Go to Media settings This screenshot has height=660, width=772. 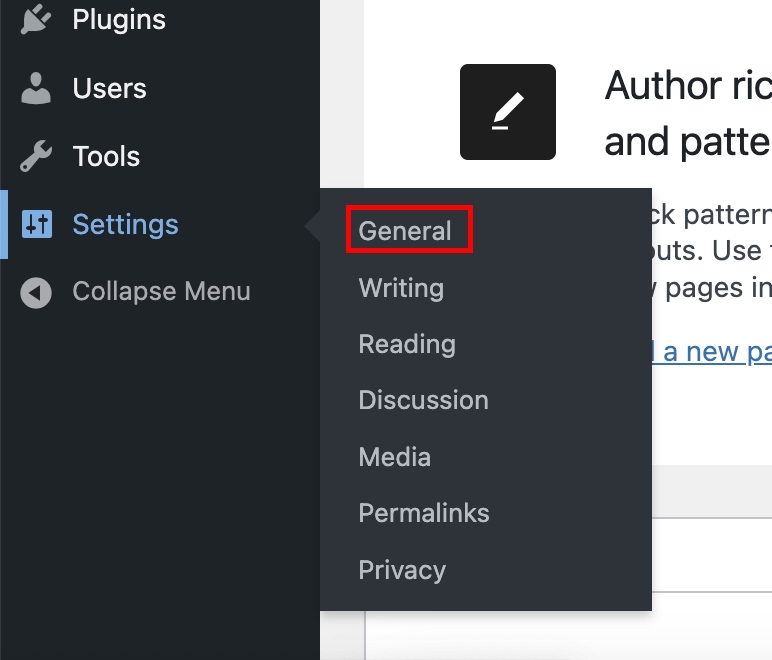tap(395, 457)
